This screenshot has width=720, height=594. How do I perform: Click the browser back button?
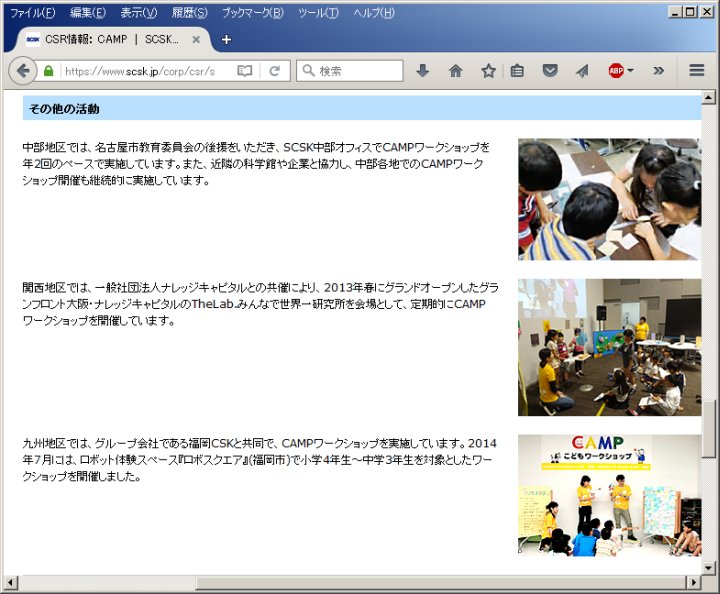tap(22, 71)
